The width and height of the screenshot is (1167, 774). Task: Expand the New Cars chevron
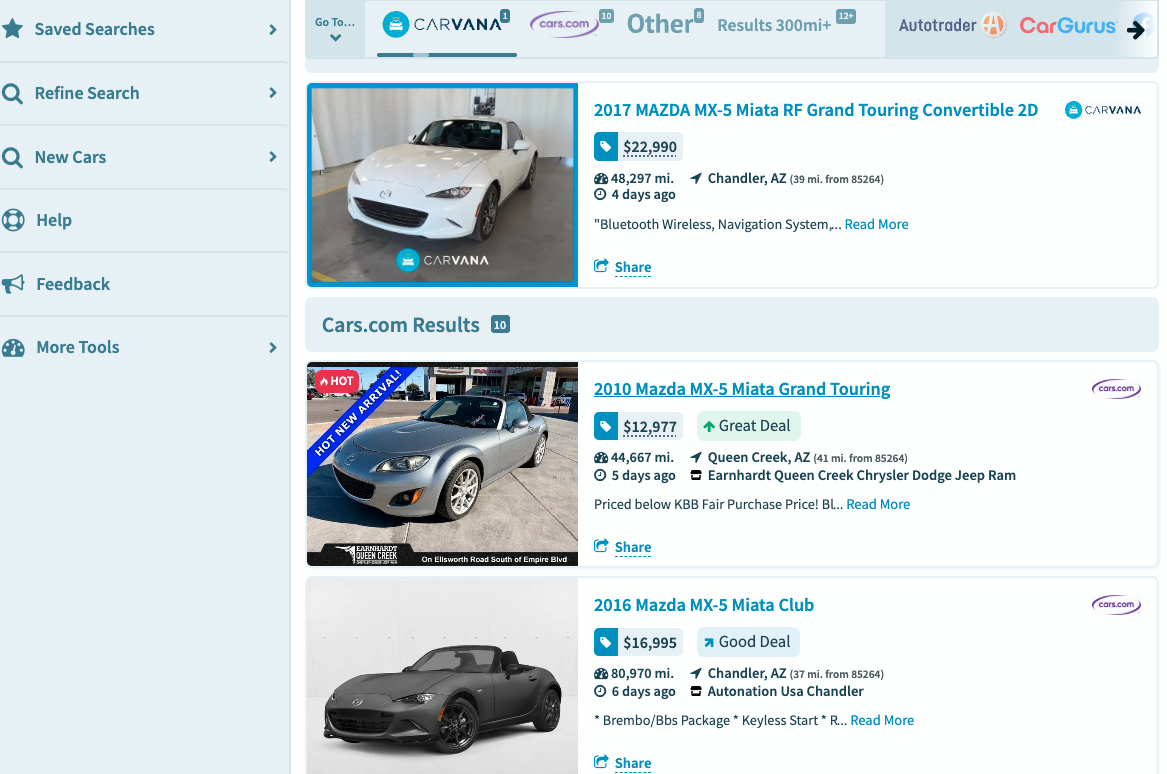coord(272,157)
